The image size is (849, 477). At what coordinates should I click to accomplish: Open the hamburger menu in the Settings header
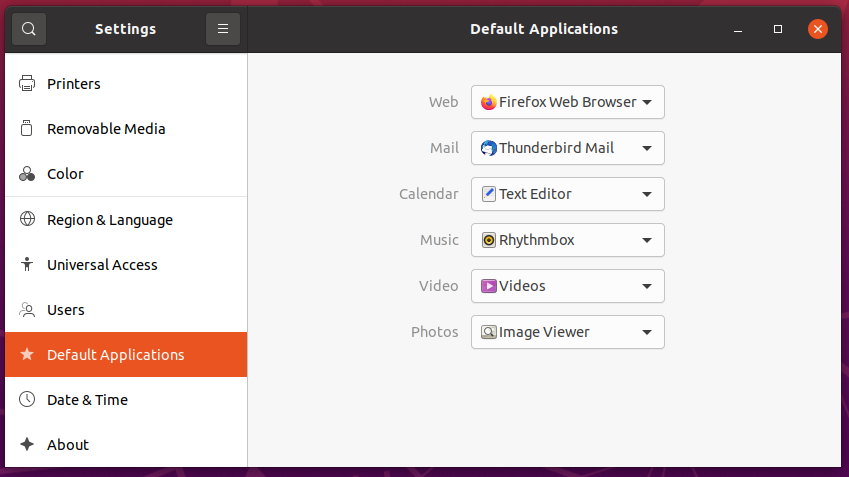[223, 29]
